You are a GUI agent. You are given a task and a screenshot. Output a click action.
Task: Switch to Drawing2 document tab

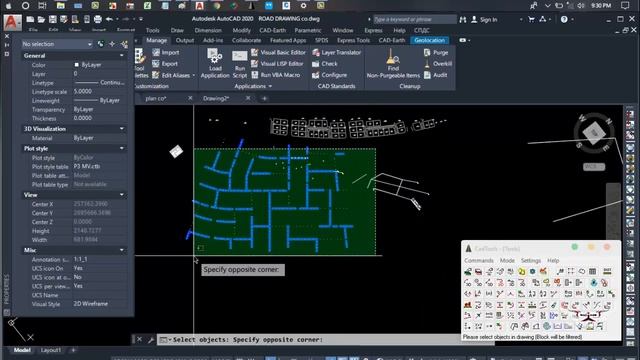click(x=216, y=98)
